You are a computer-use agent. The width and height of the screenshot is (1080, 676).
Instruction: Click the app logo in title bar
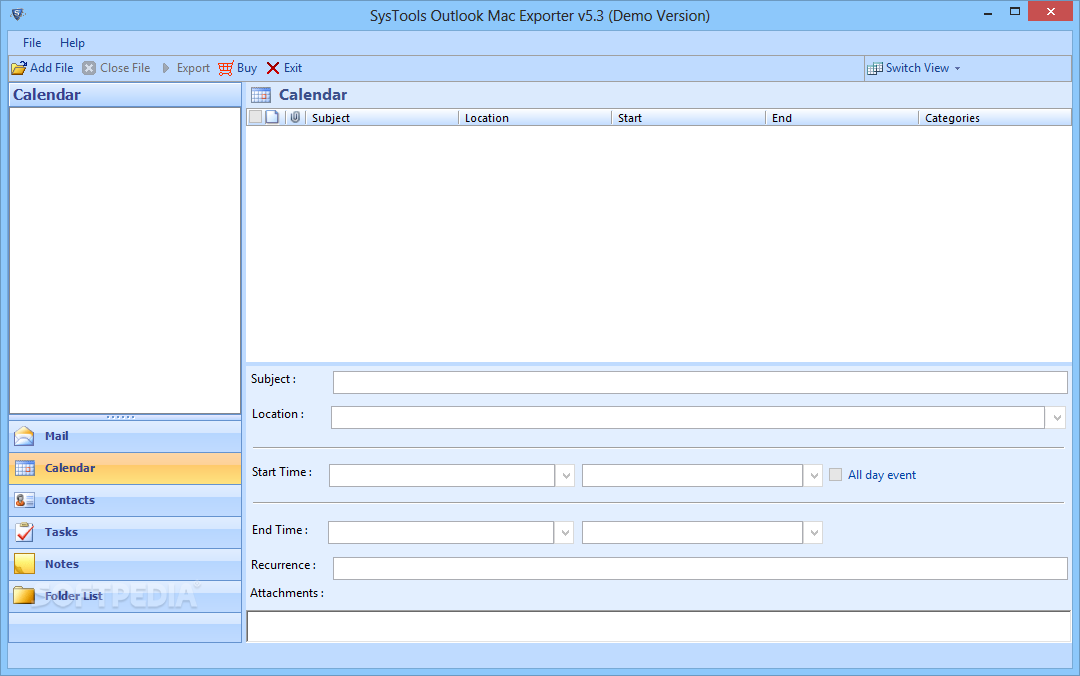[x=18, y=14]
